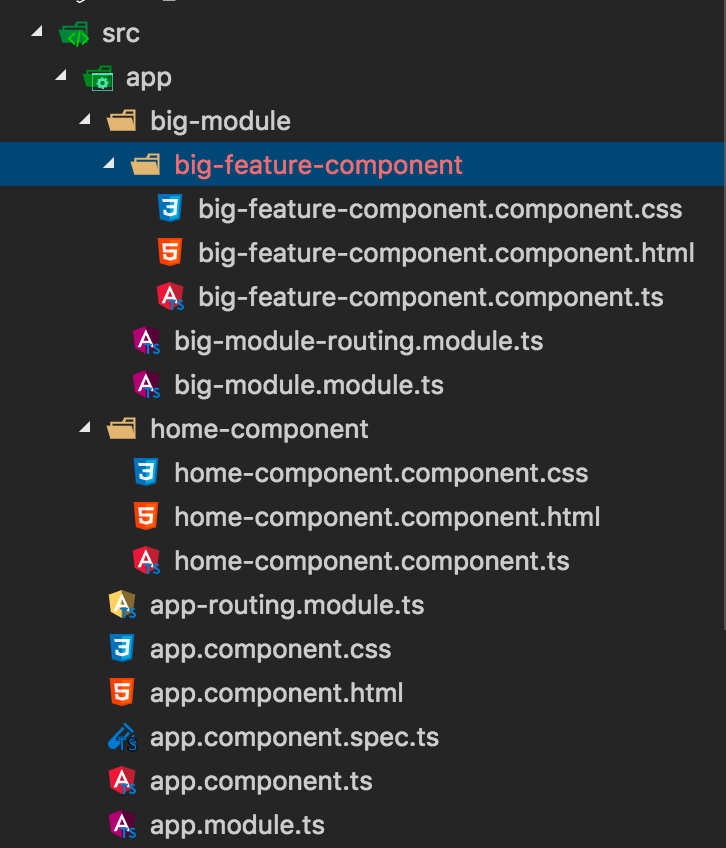Image resolution: width=726 pixels, height=848 pixels.
Task: Collapse the home-component folder arrow
Action: [86, 429]
